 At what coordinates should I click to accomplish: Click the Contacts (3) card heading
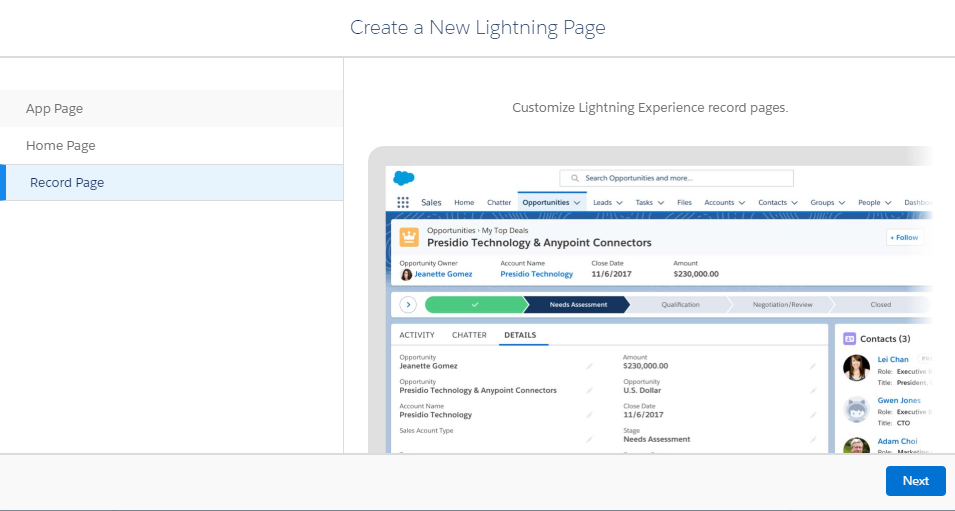pyautogui.click(x=885, y=339)
